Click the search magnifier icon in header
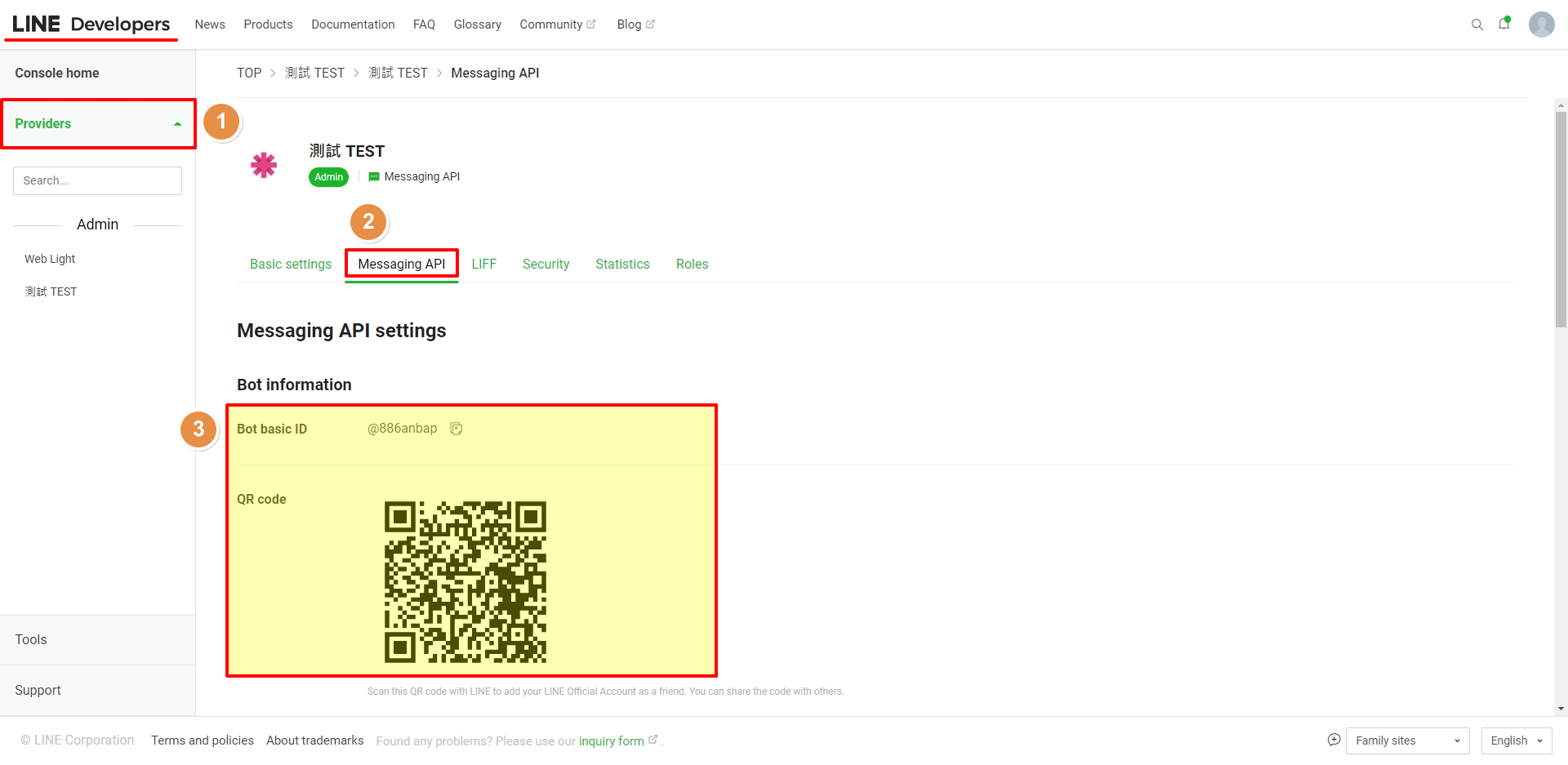Image resolution: width=1568 pixels, height=765 pixels. [1477, 24]
